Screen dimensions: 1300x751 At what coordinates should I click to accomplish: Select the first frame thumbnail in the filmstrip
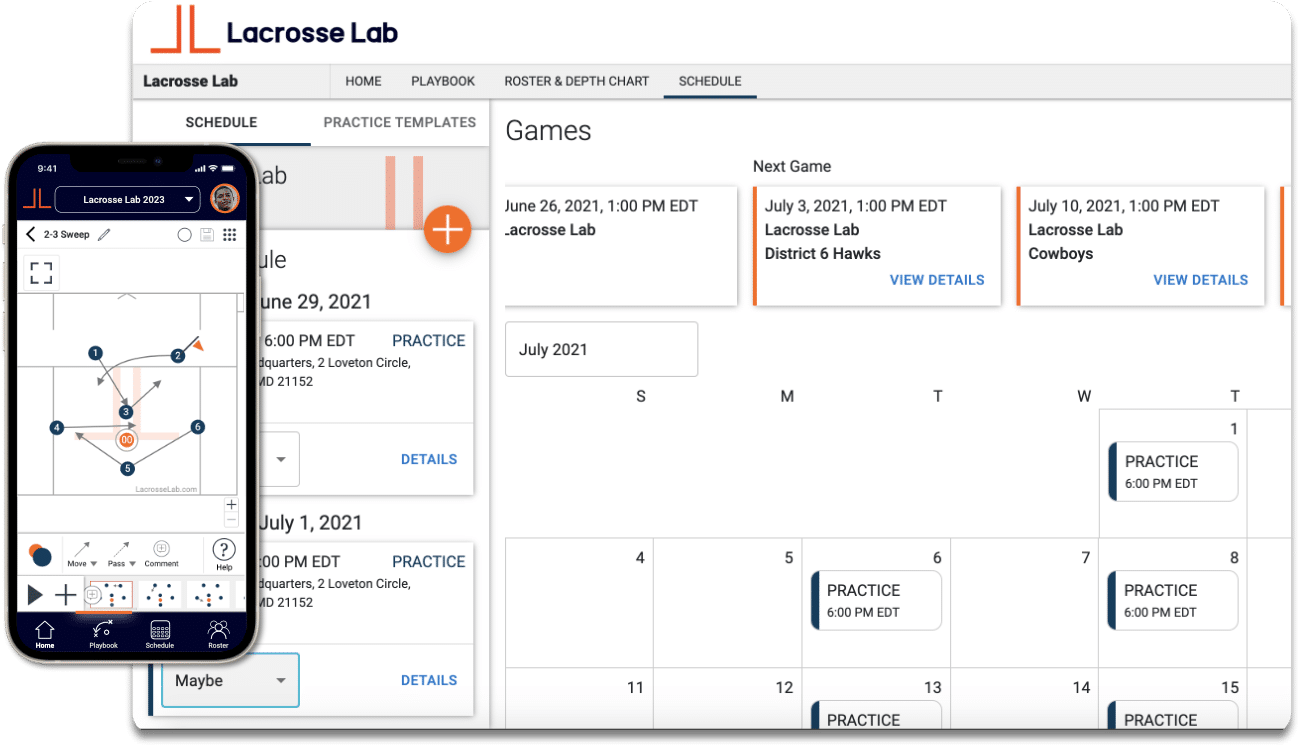click(x=113, y=594)
